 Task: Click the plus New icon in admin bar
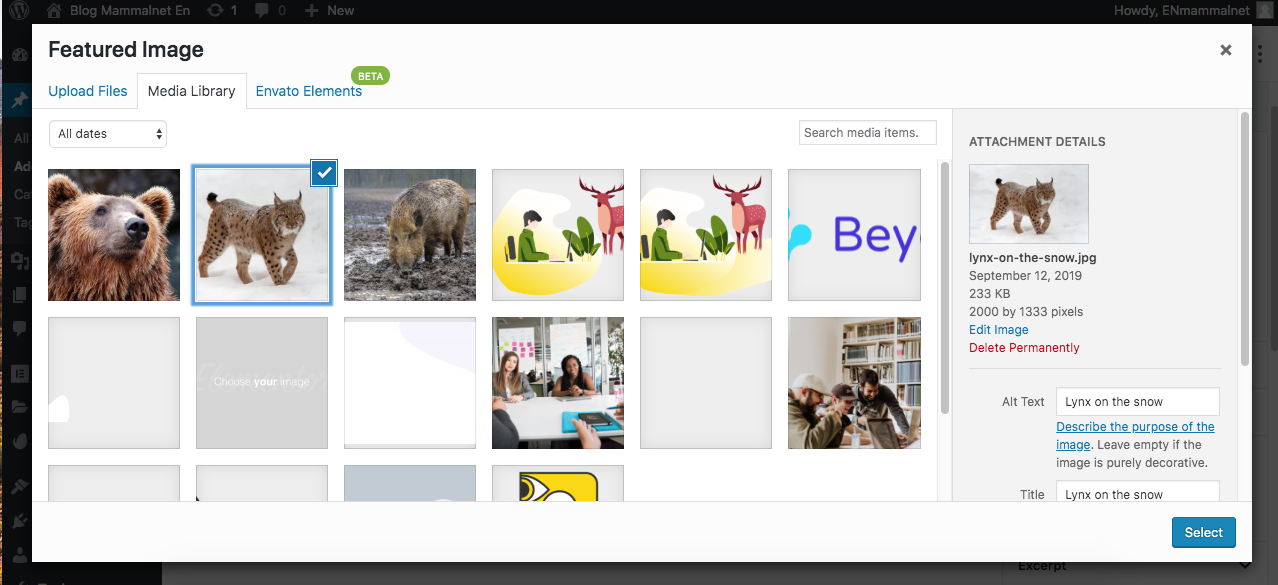point(311,10)
